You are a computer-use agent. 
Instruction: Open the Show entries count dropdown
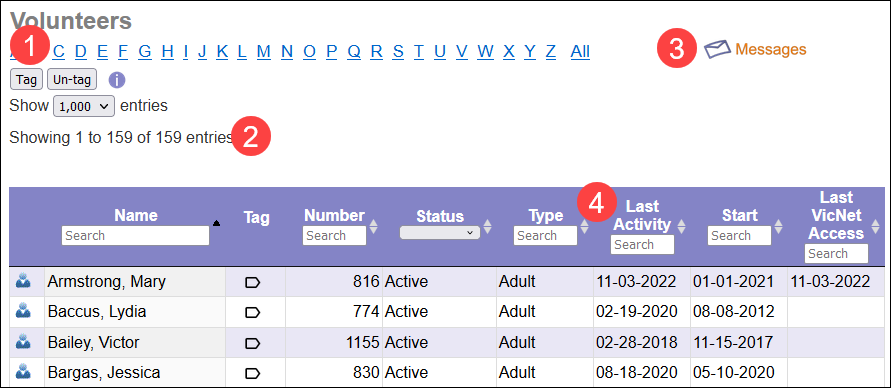pyautogui.click(x=84, y=106)
